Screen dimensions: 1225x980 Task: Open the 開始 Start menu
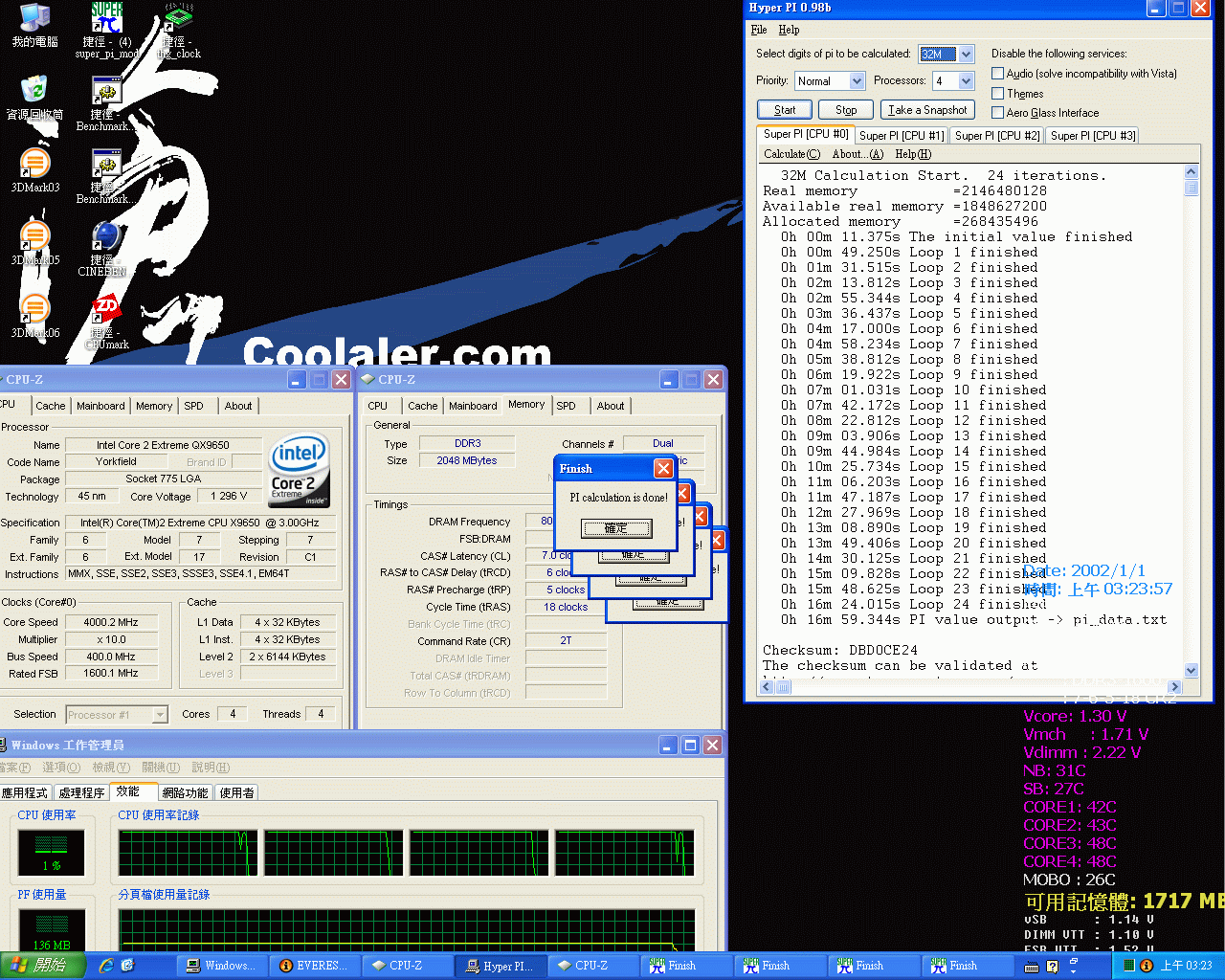[x=42, y=966]
